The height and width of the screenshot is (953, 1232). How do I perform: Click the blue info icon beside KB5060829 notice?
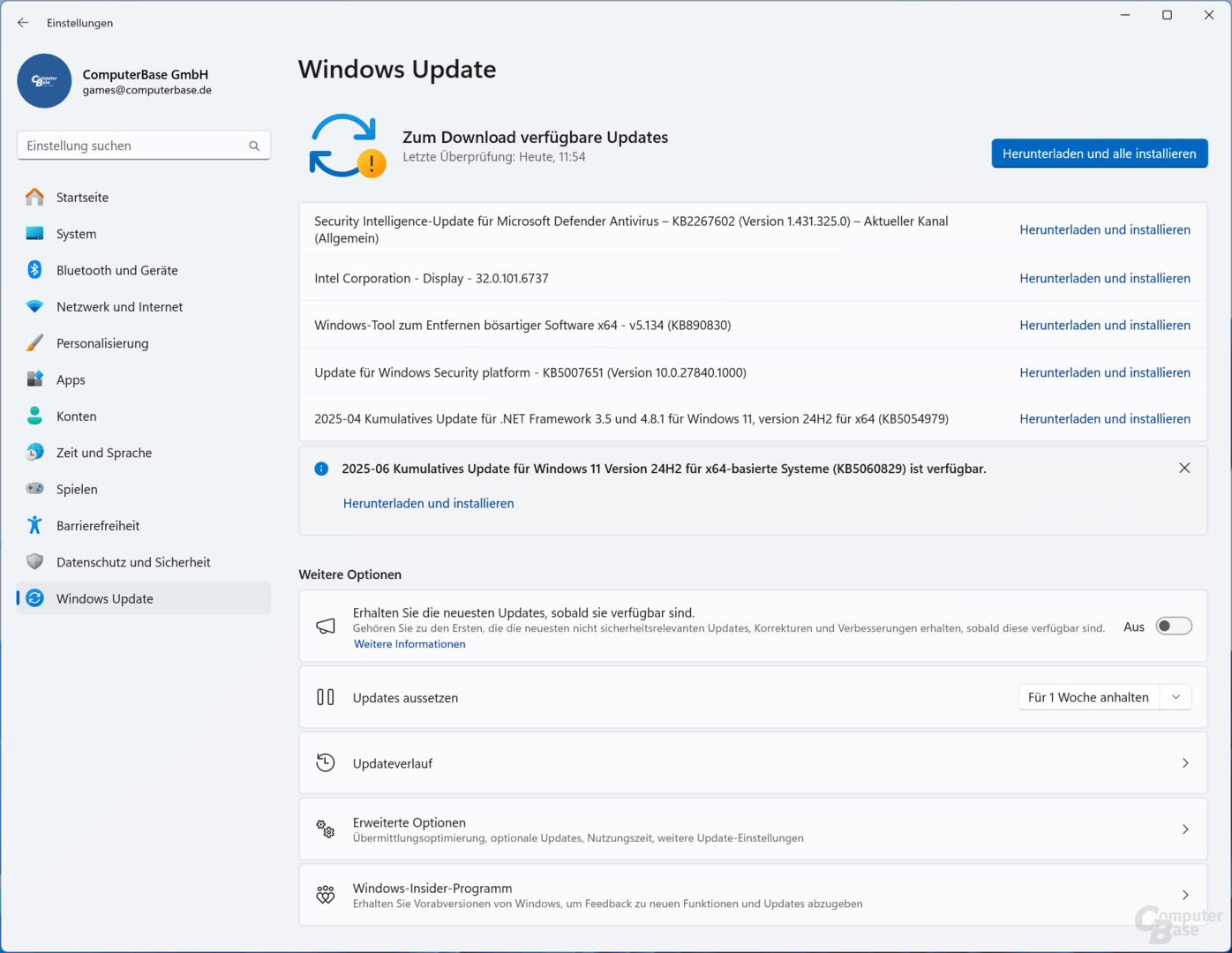[x=321, y=469]
